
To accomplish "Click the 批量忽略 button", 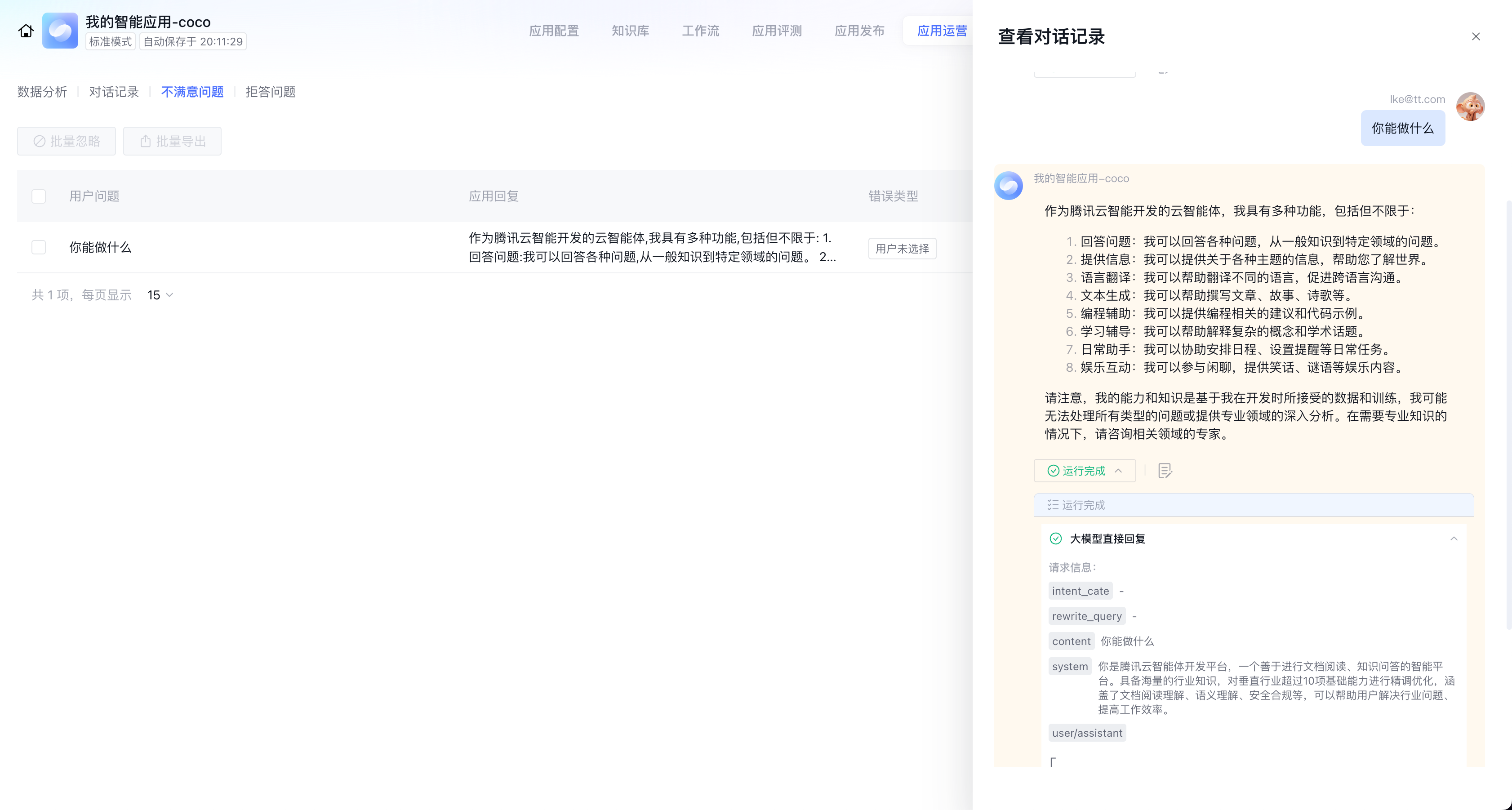I will click(67, 141).
